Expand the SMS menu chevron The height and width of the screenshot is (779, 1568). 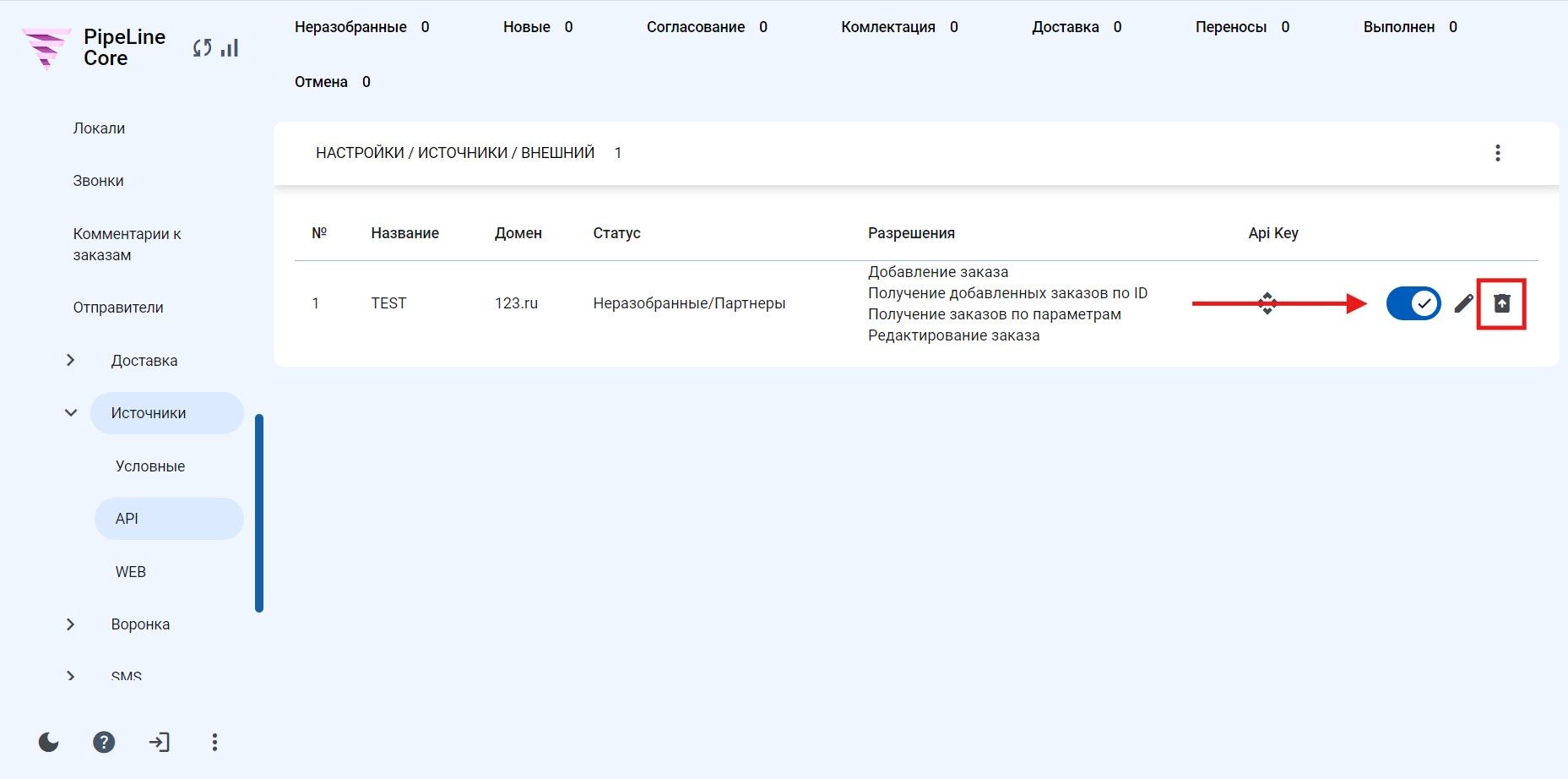click(71, 676)
